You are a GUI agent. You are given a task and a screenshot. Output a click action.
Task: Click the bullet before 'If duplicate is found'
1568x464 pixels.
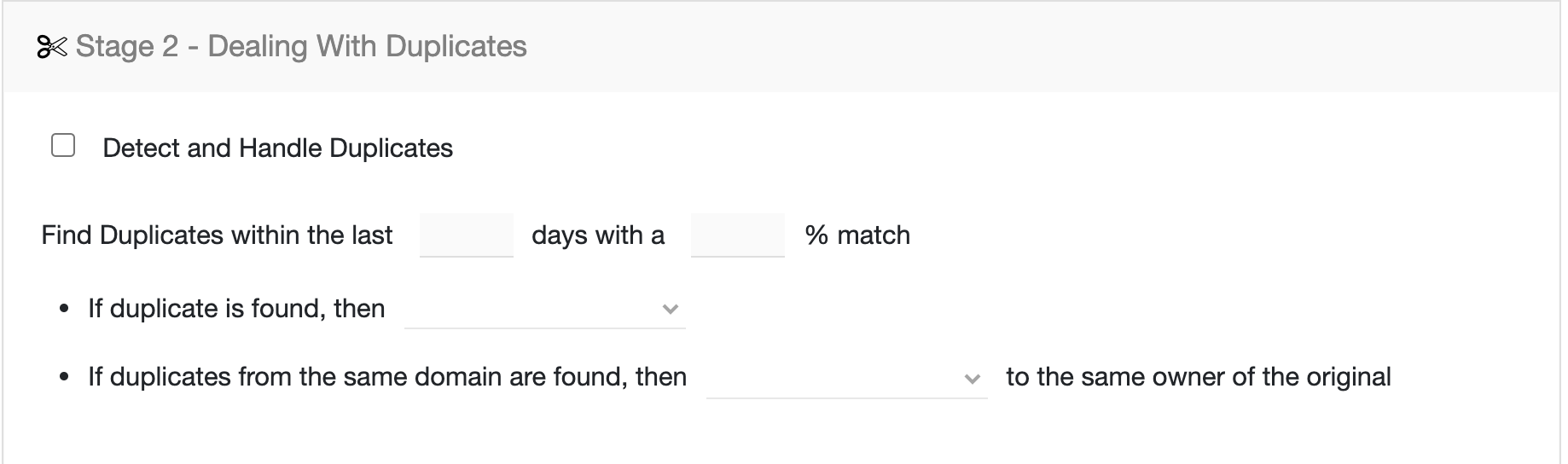pyautogui.click(x=65, y=310)
